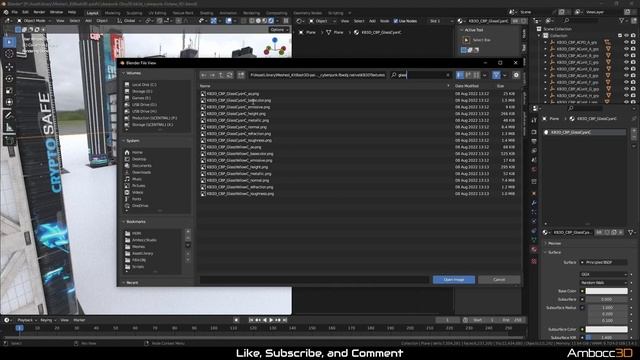Screen dimensions: 640x360
Task: Activate the Select Box tool in the viewport
Action: point(9,42)
